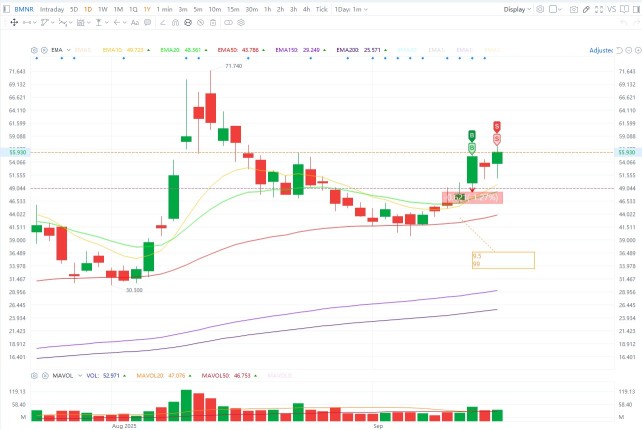Click the Adjusted price link
Screen dimensions: 642x430
tap(601, 50)
